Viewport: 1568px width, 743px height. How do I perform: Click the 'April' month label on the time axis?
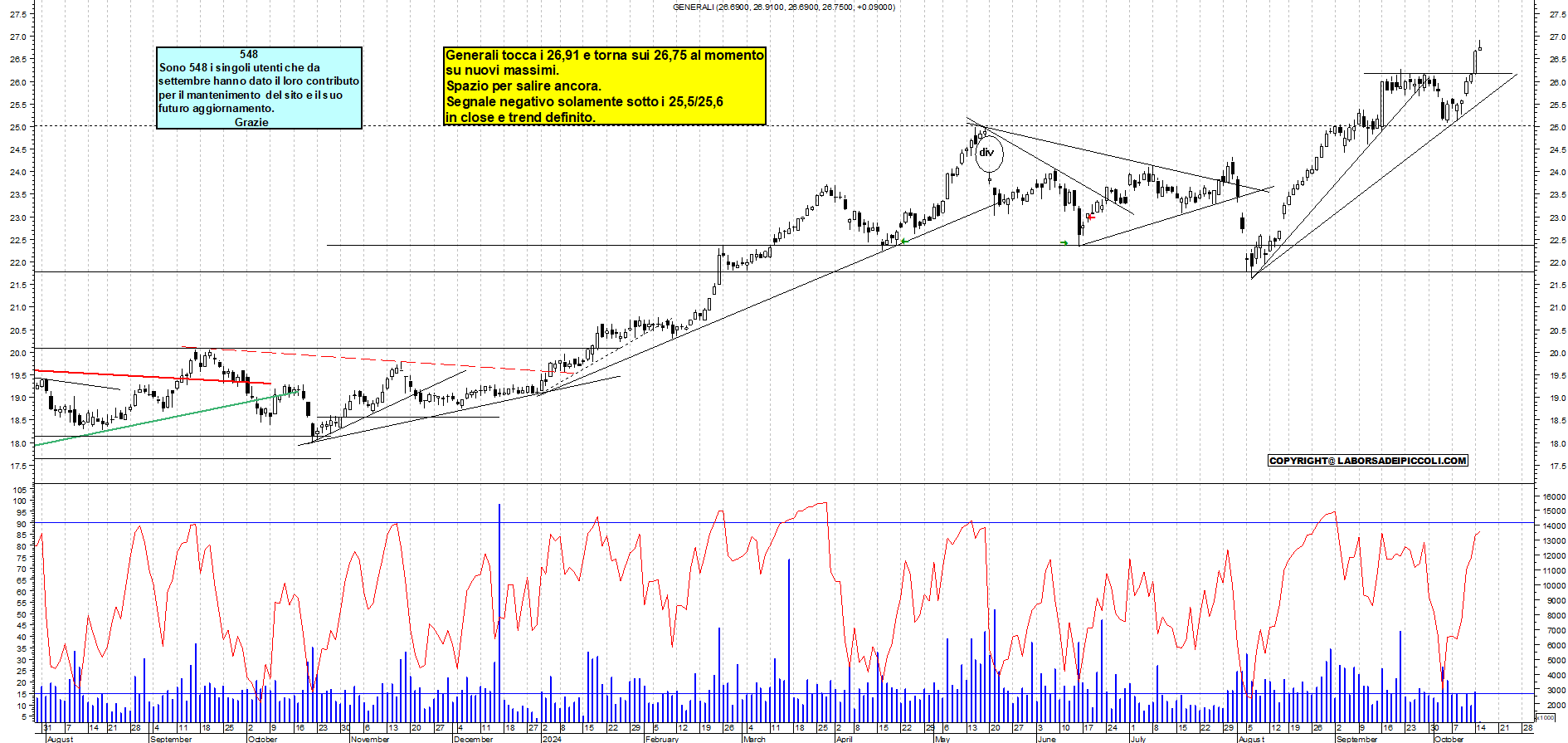pyautogui.click(x=844, y=739)
